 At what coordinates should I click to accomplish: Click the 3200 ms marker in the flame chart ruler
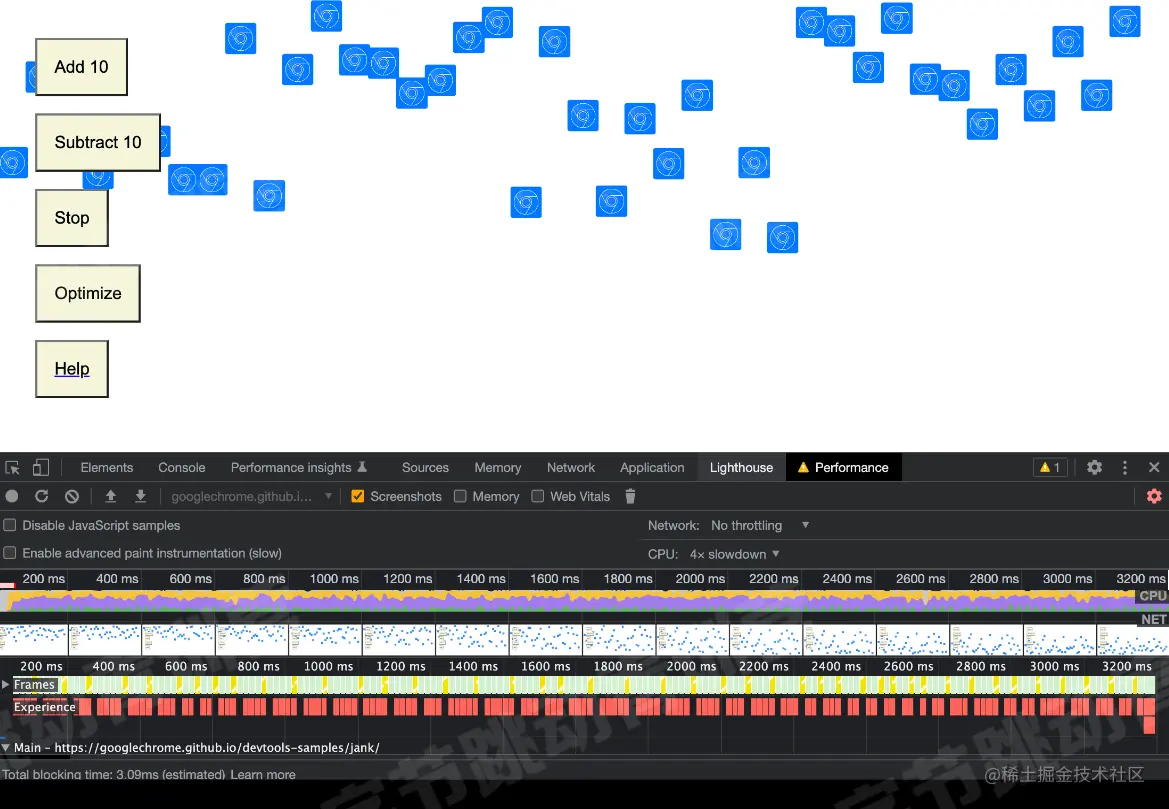click(1127, 666)
